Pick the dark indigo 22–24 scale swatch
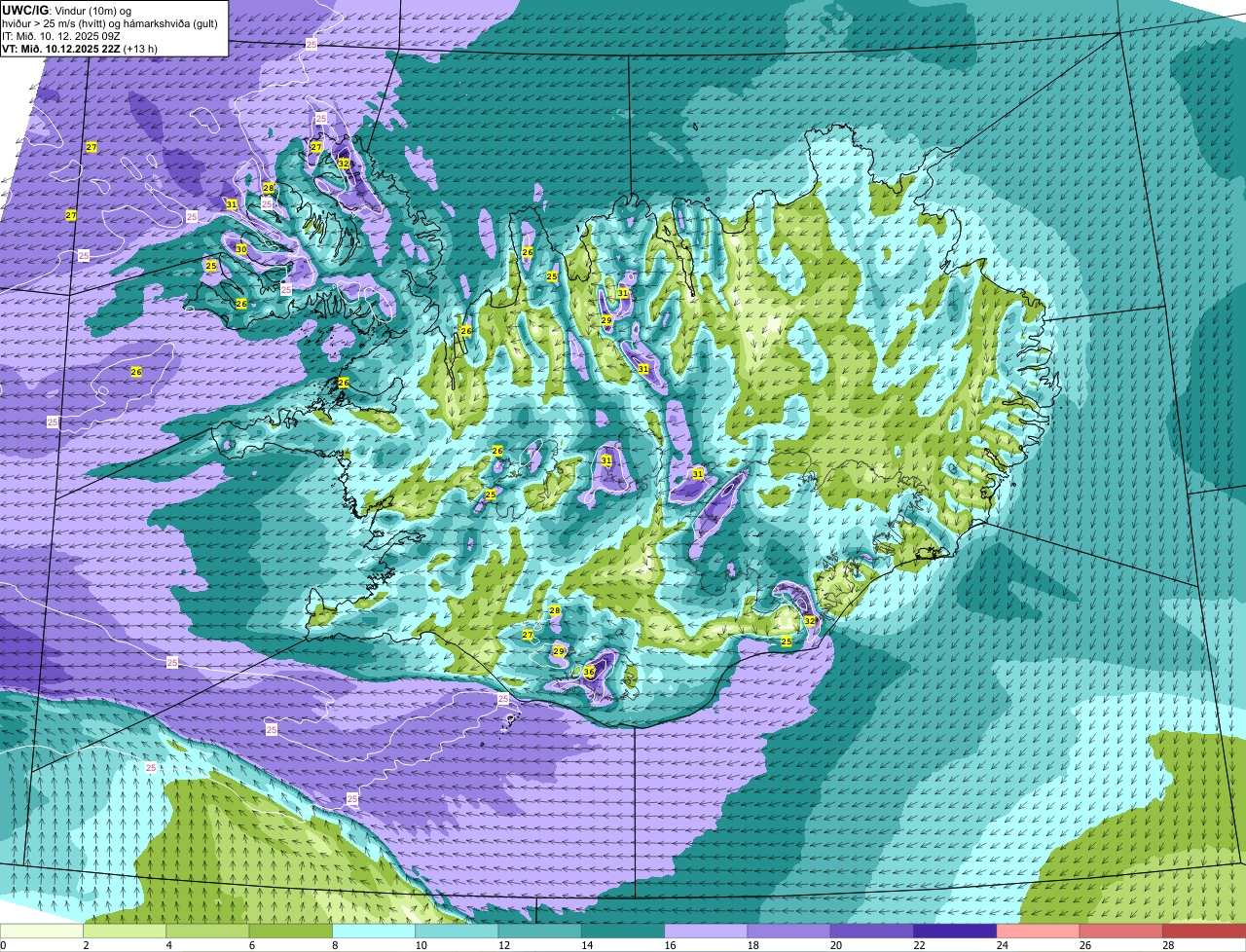The height and width of the screenshot is (952, 1246). tap(955, 932)
